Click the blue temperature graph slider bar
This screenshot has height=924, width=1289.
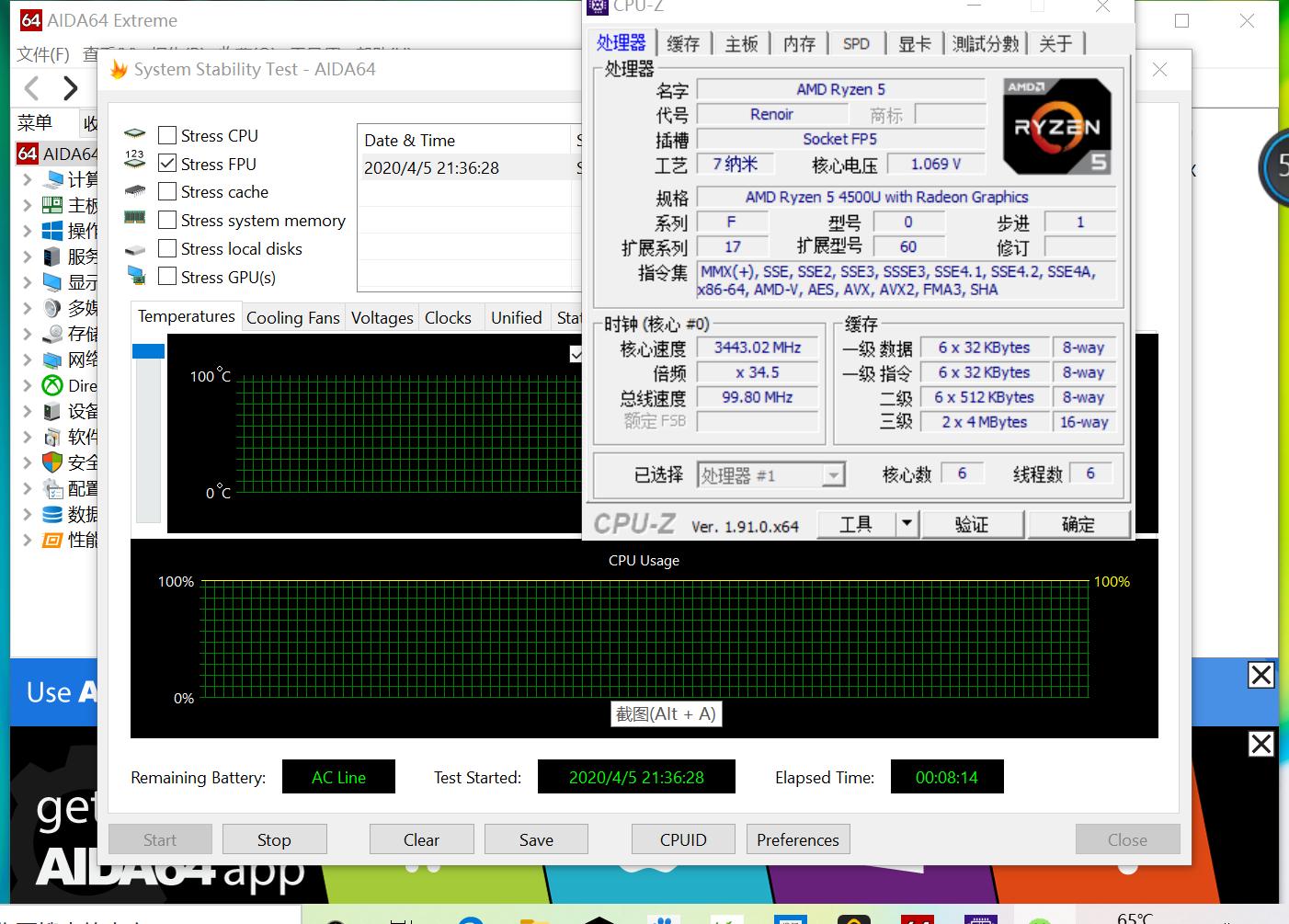tap(148, 351)
